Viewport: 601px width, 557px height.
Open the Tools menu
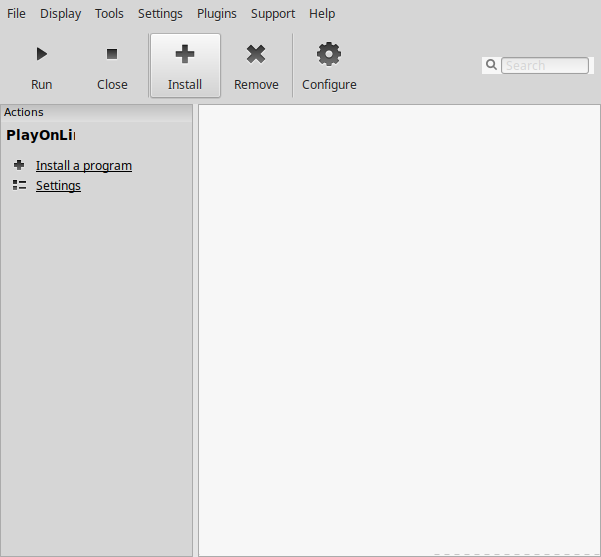(x=109, y=13)
